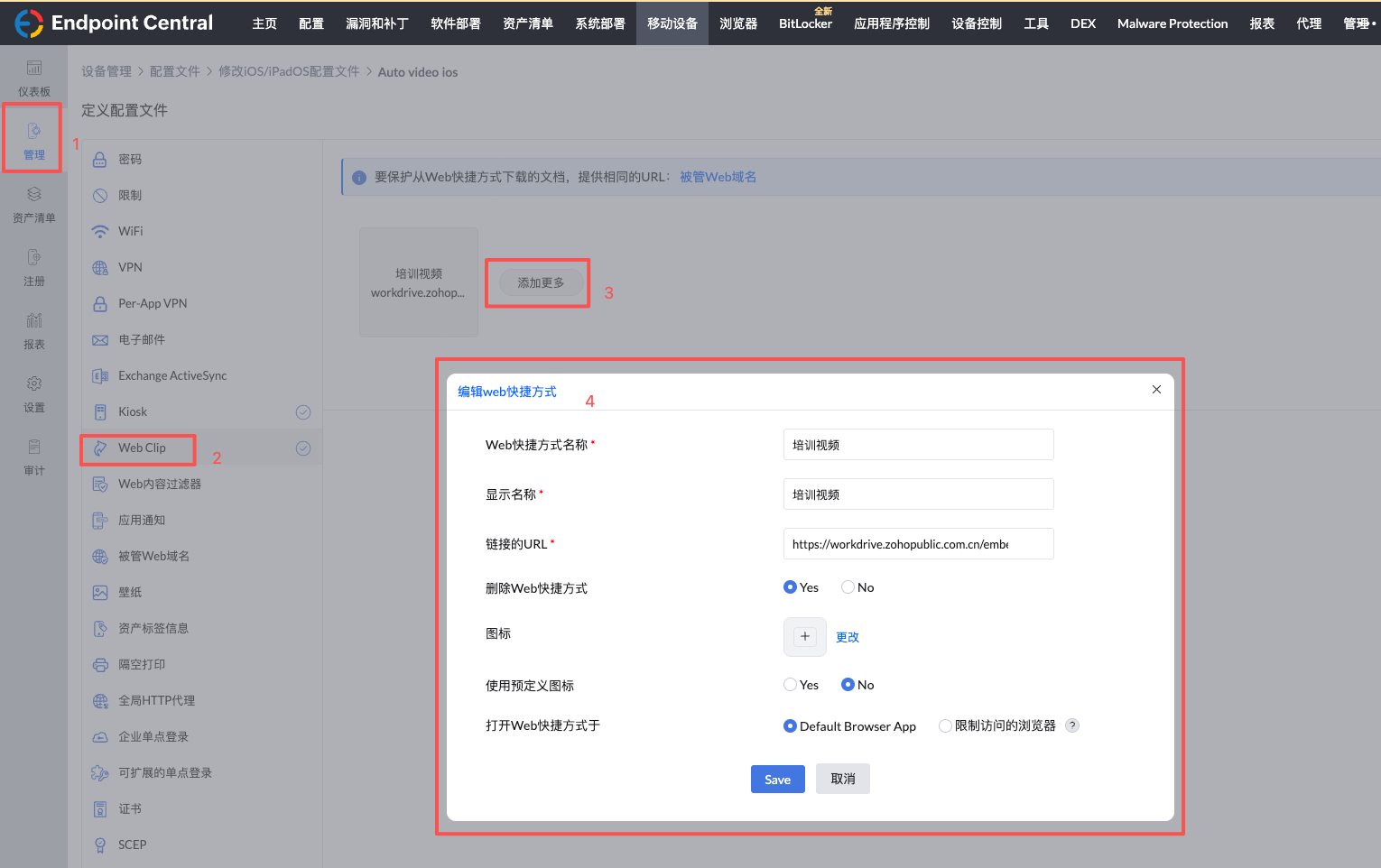The width and height of the screenshot is (1381, 868).
Task: Click help question mark beside 限制访问的浏览器
Action: click(x=1072, y=725)
